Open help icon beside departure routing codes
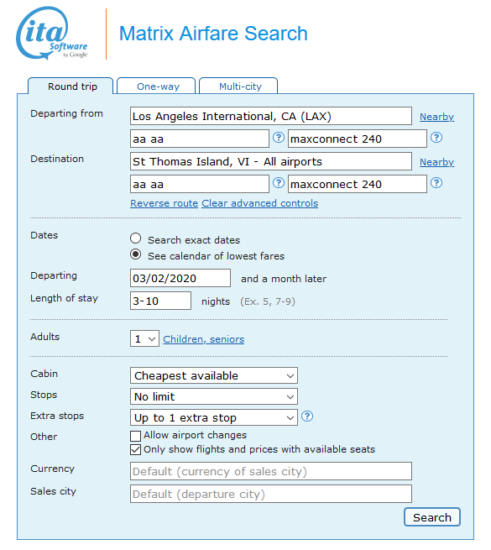 278,138
